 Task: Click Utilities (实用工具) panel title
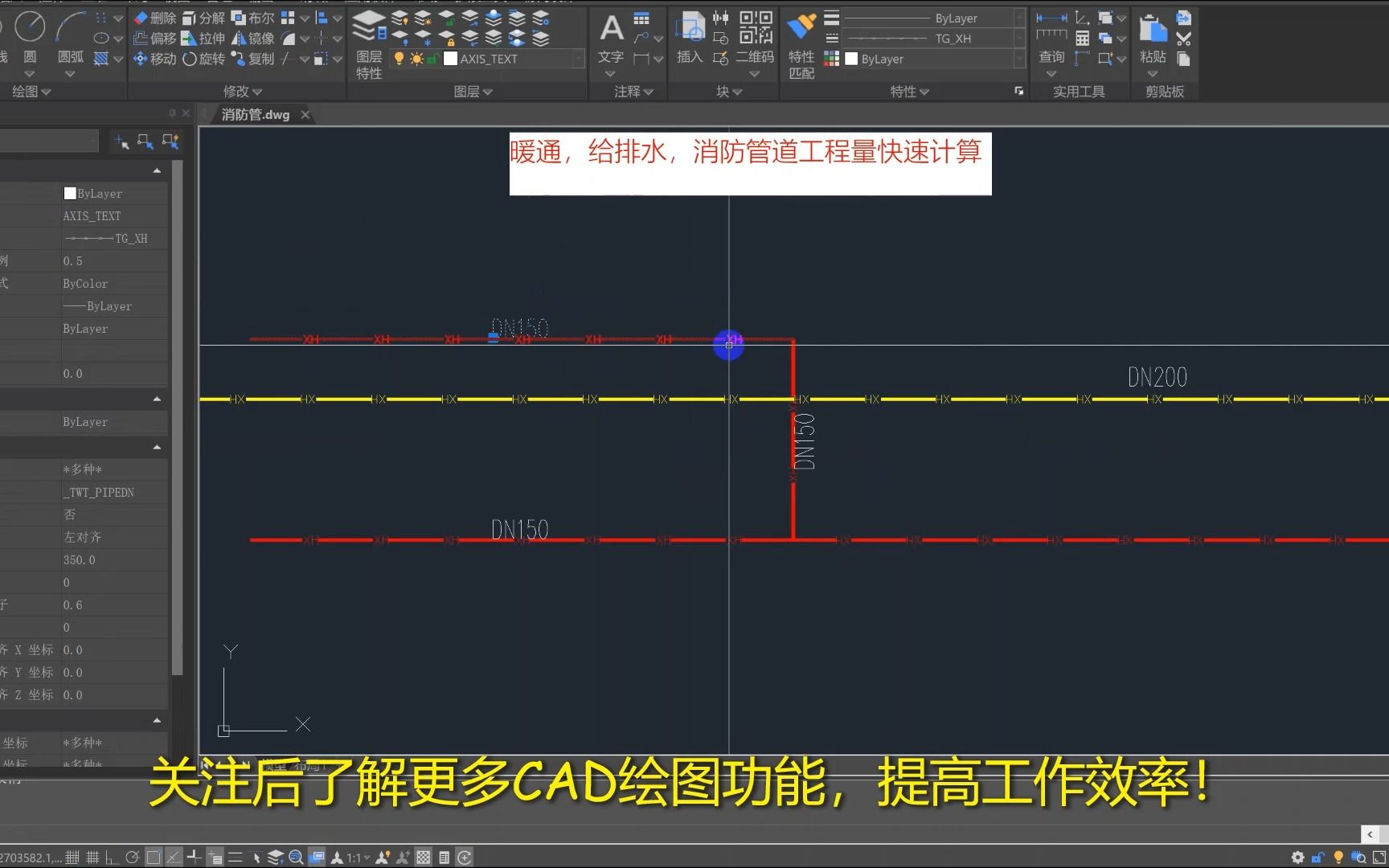[x=1079, y=92]
